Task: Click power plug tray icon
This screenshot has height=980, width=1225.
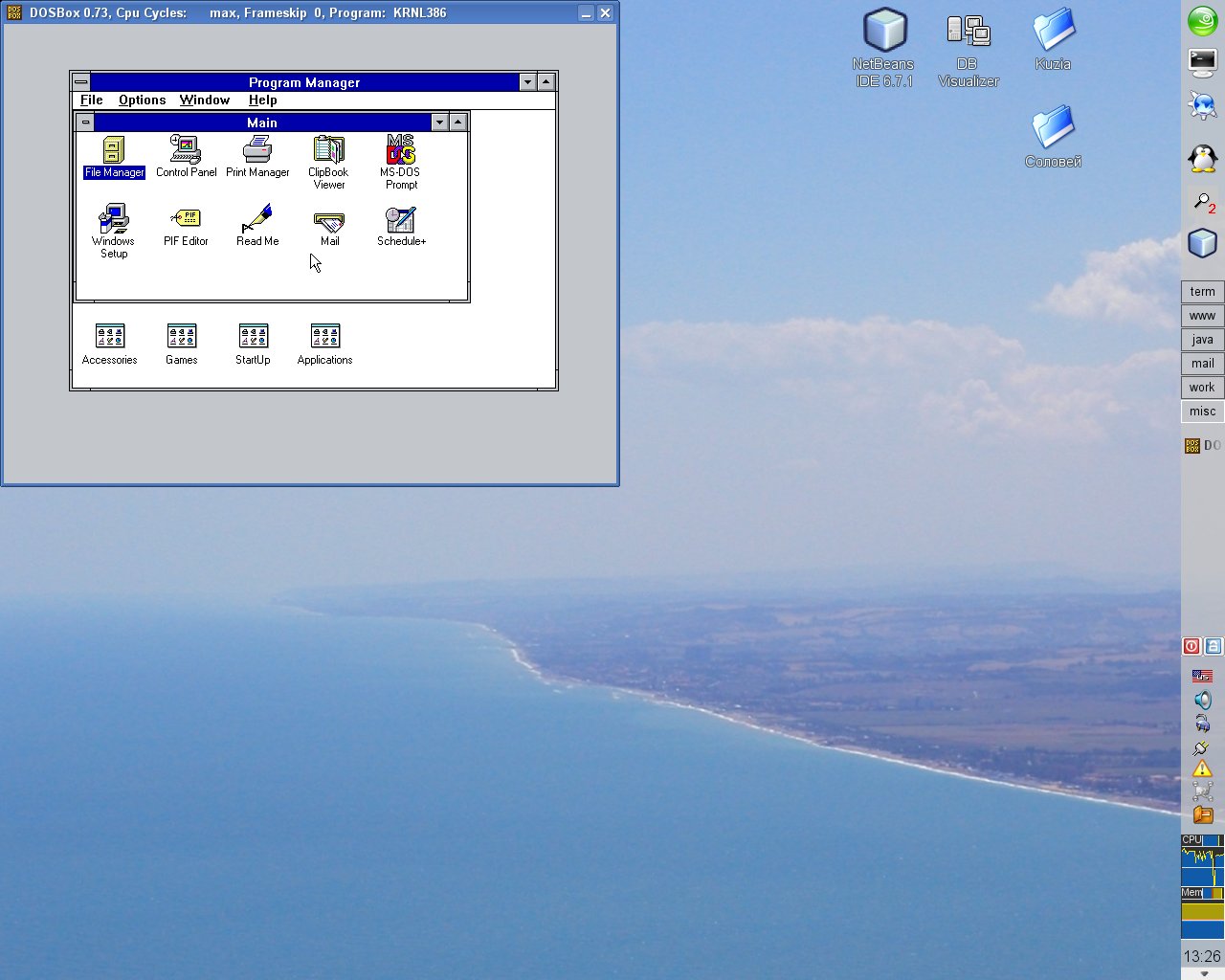Action: click(x=1202, y=747)
